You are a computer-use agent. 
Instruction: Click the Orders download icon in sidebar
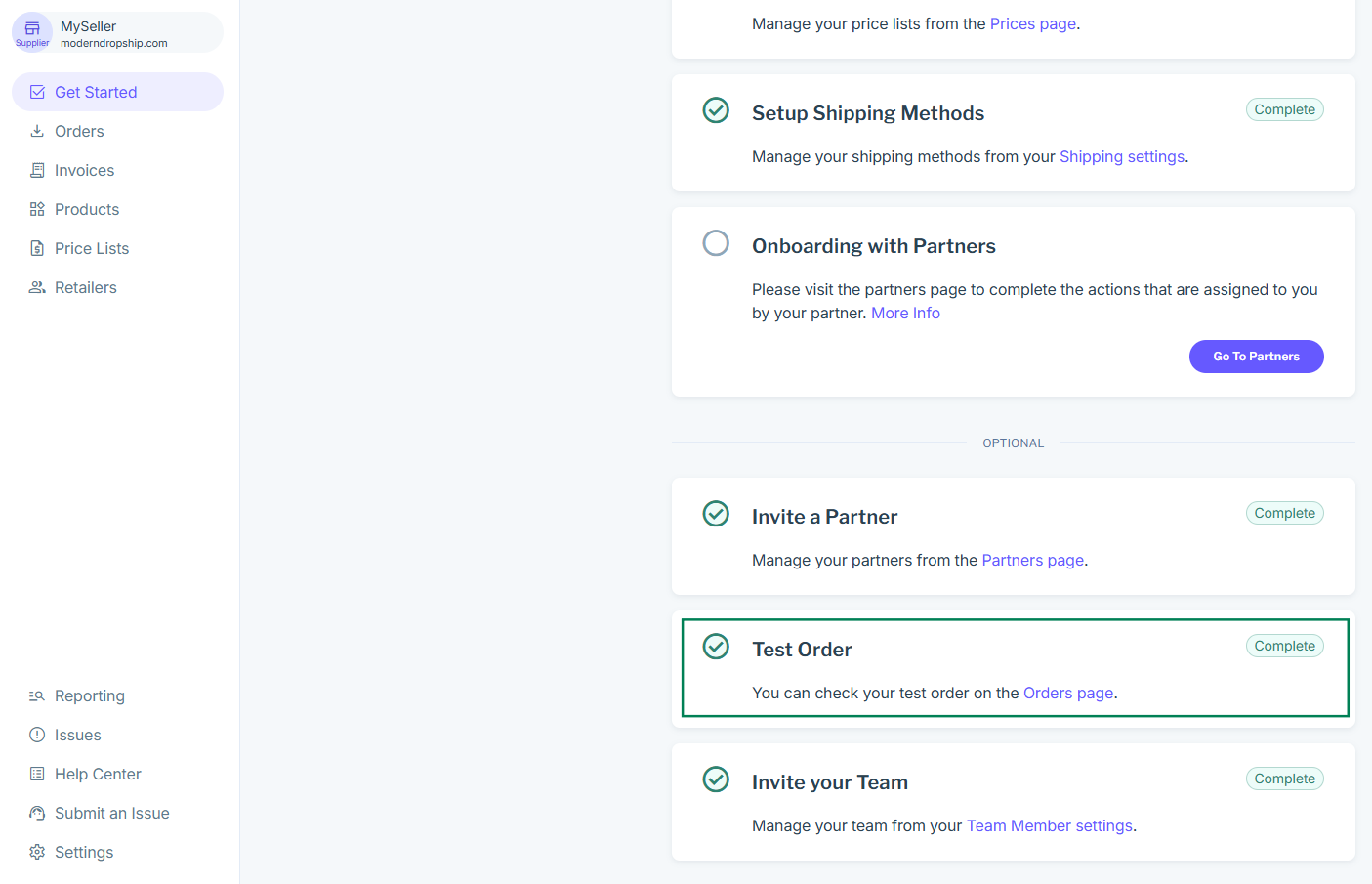pyautogui.click(x=37, y=131)
